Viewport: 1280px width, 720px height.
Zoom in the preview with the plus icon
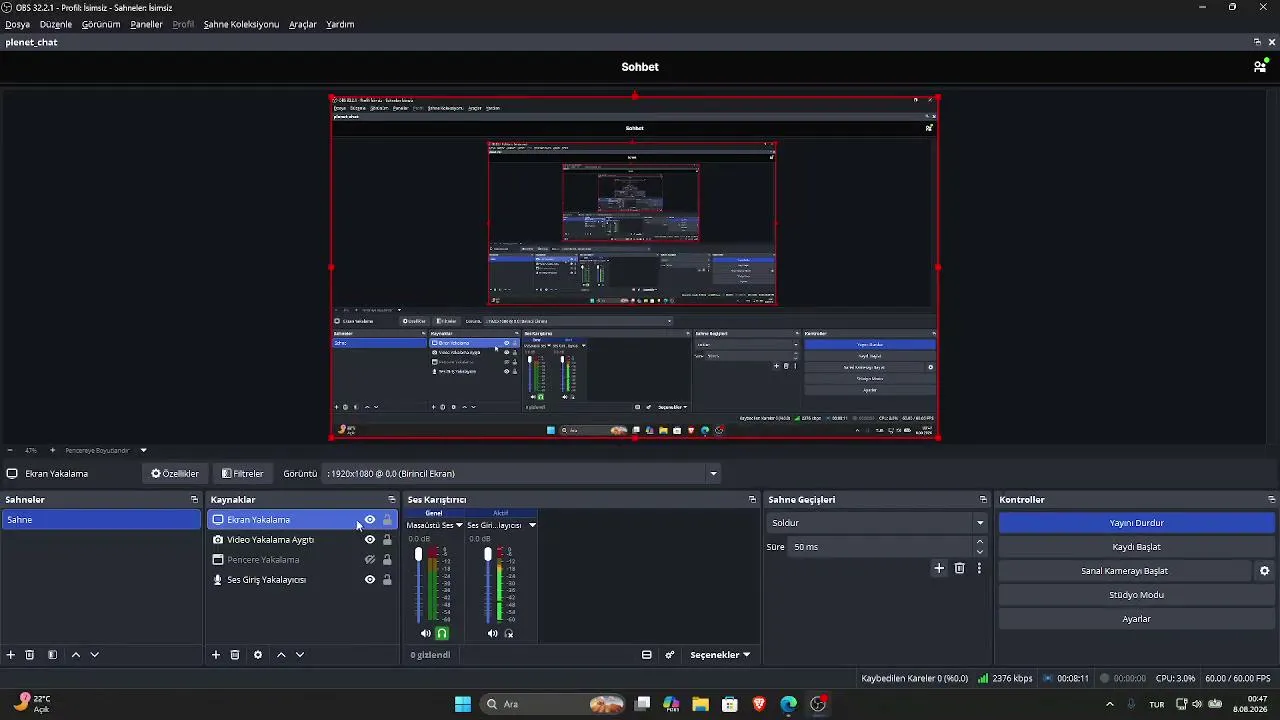pos(53,450)
